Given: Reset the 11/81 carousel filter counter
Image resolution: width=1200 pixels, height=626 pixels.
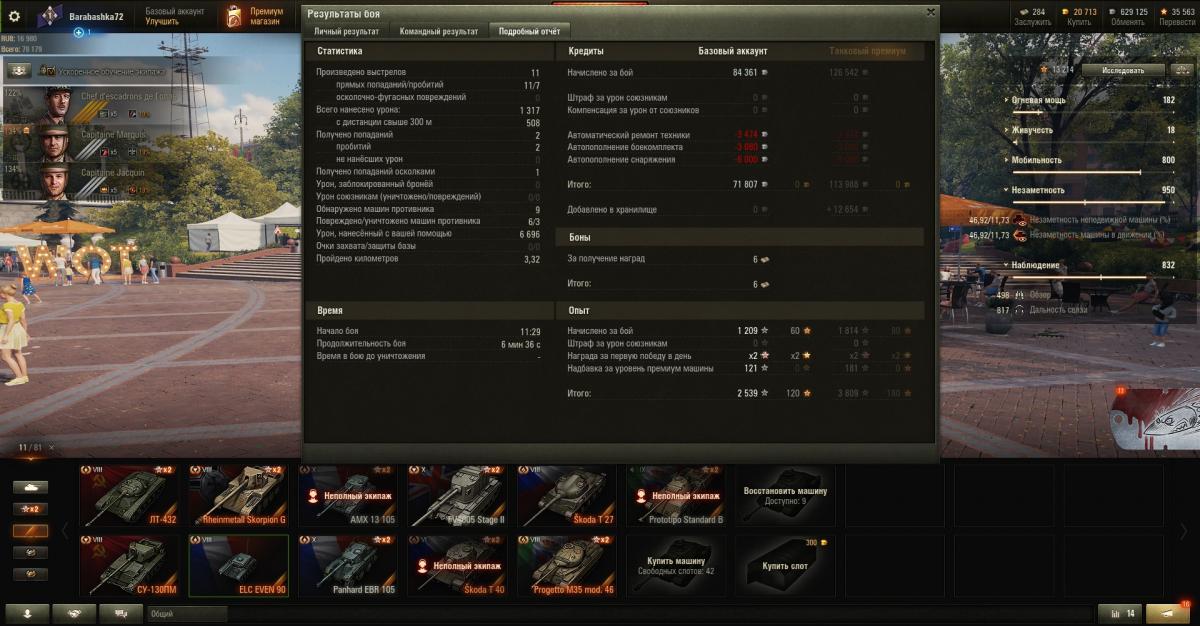Looking at the screenshot, I should point(52,447).
